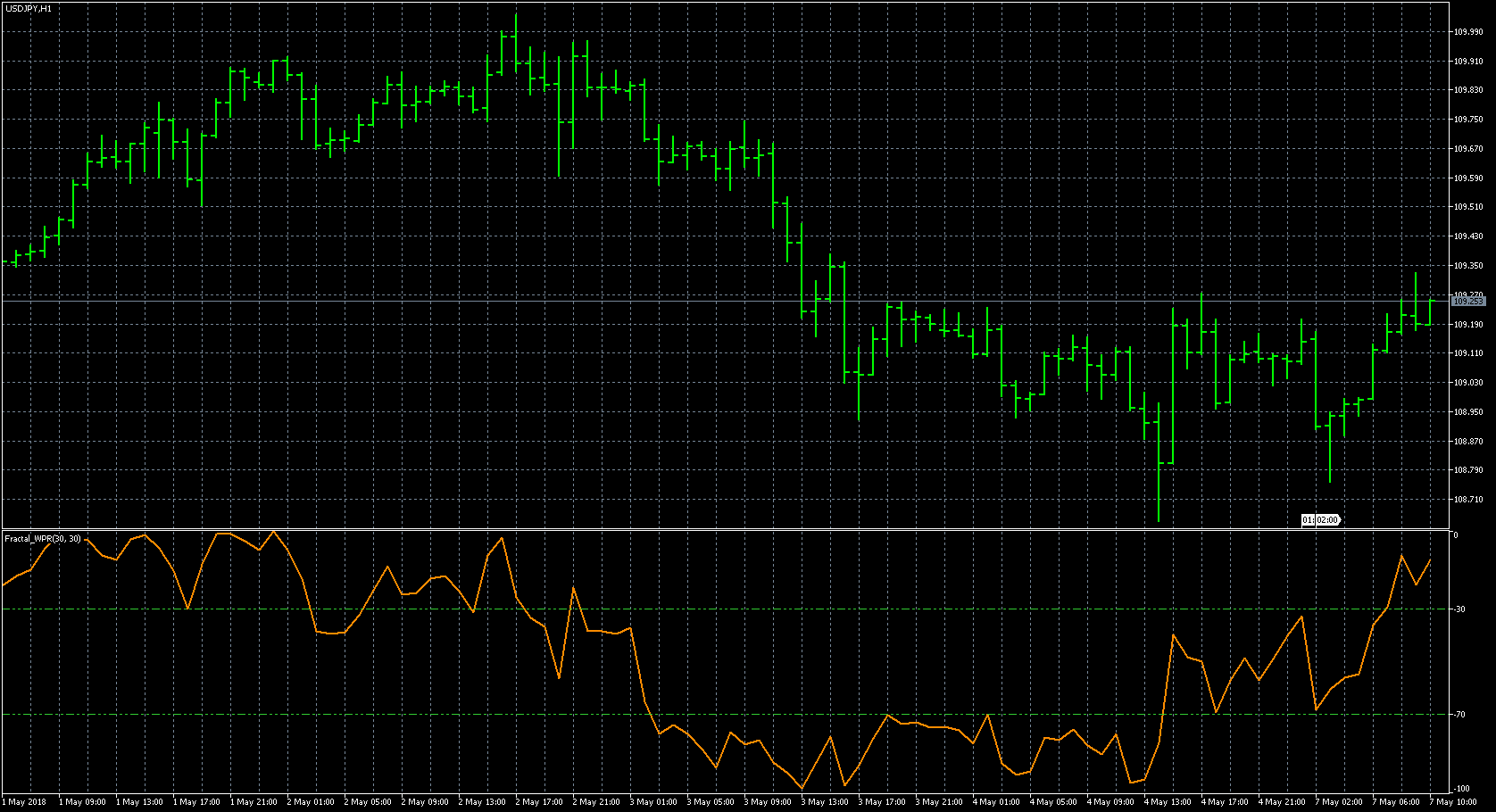
Task: Click the 02:00 time marker flag
Action: (x=1321, y=519)
